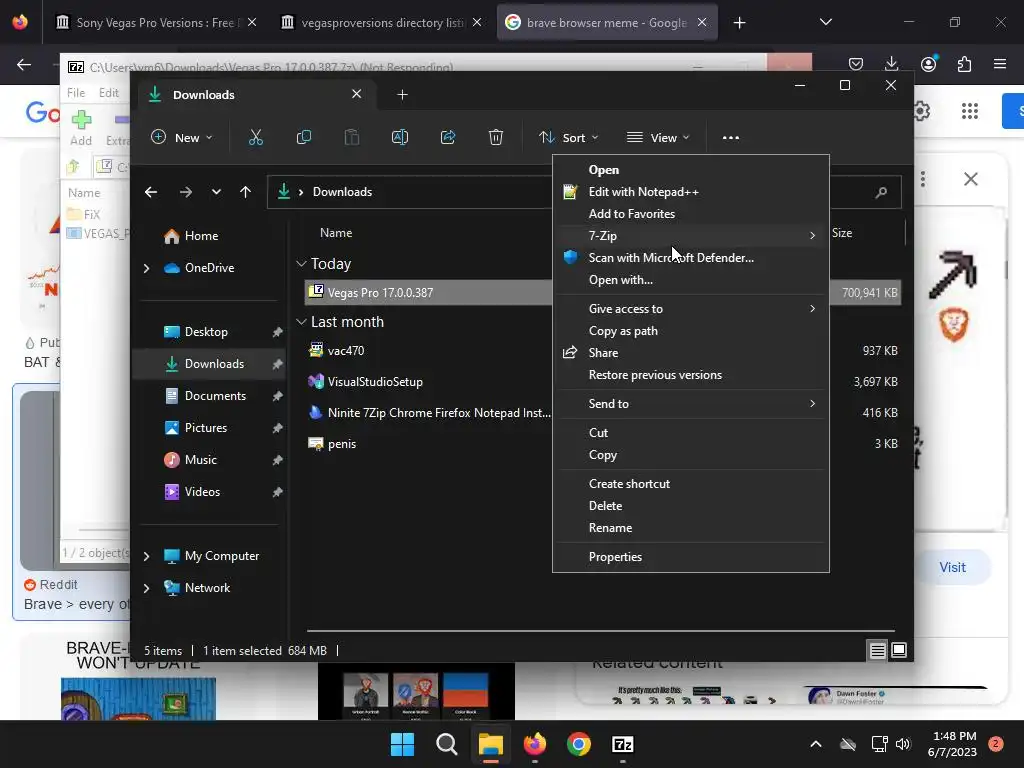Select Restore previous versions

pos(691,375)
